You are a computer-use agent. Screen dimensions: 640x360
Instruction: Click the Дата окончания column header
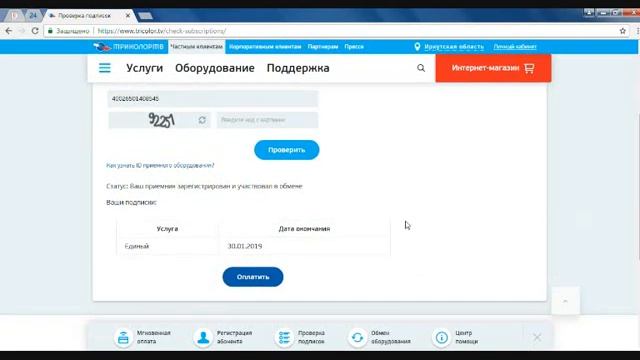[304, 229]
